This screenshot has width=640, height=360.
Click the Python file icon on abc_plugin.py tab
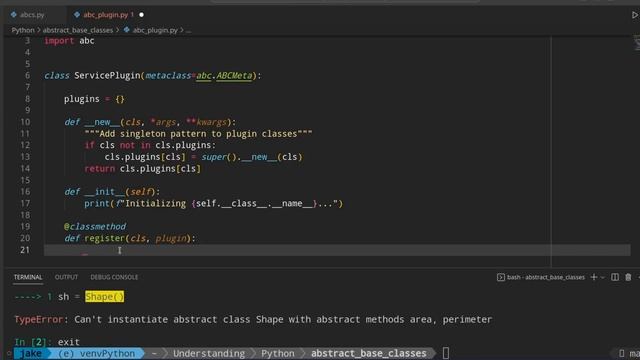[x=77, y=15]
